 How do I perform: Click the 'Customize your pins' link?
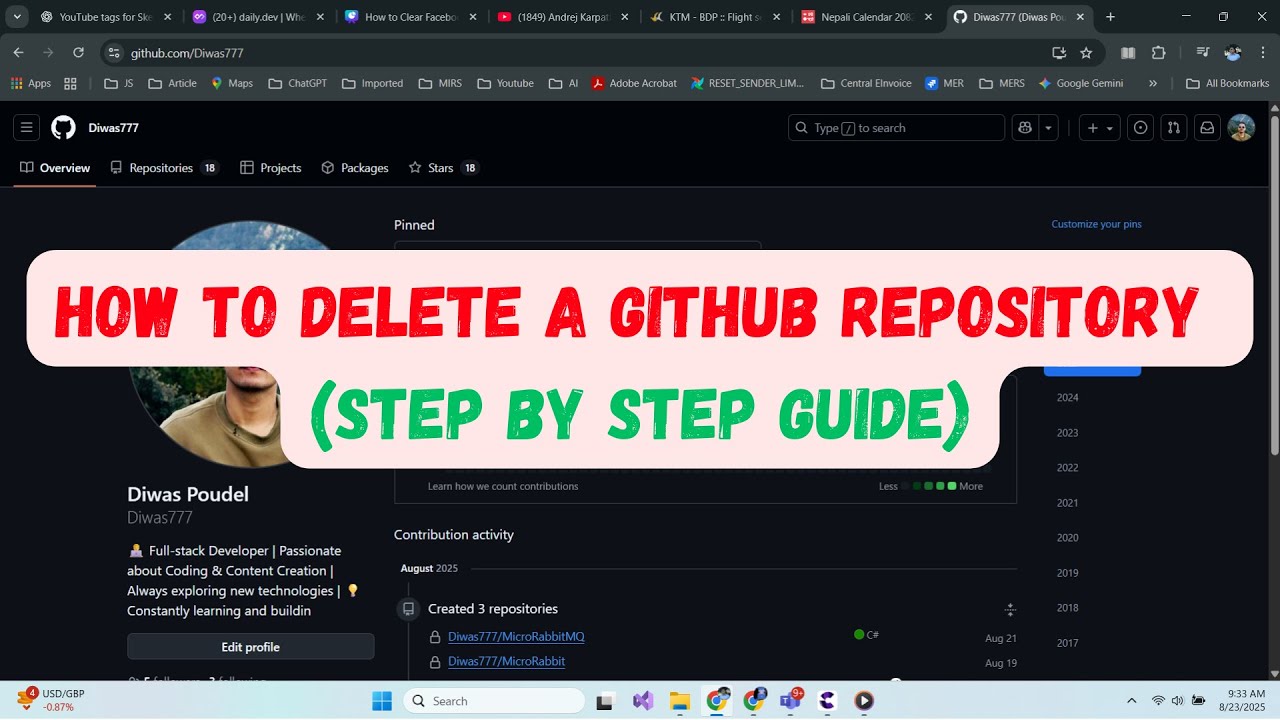[1096, 224]
